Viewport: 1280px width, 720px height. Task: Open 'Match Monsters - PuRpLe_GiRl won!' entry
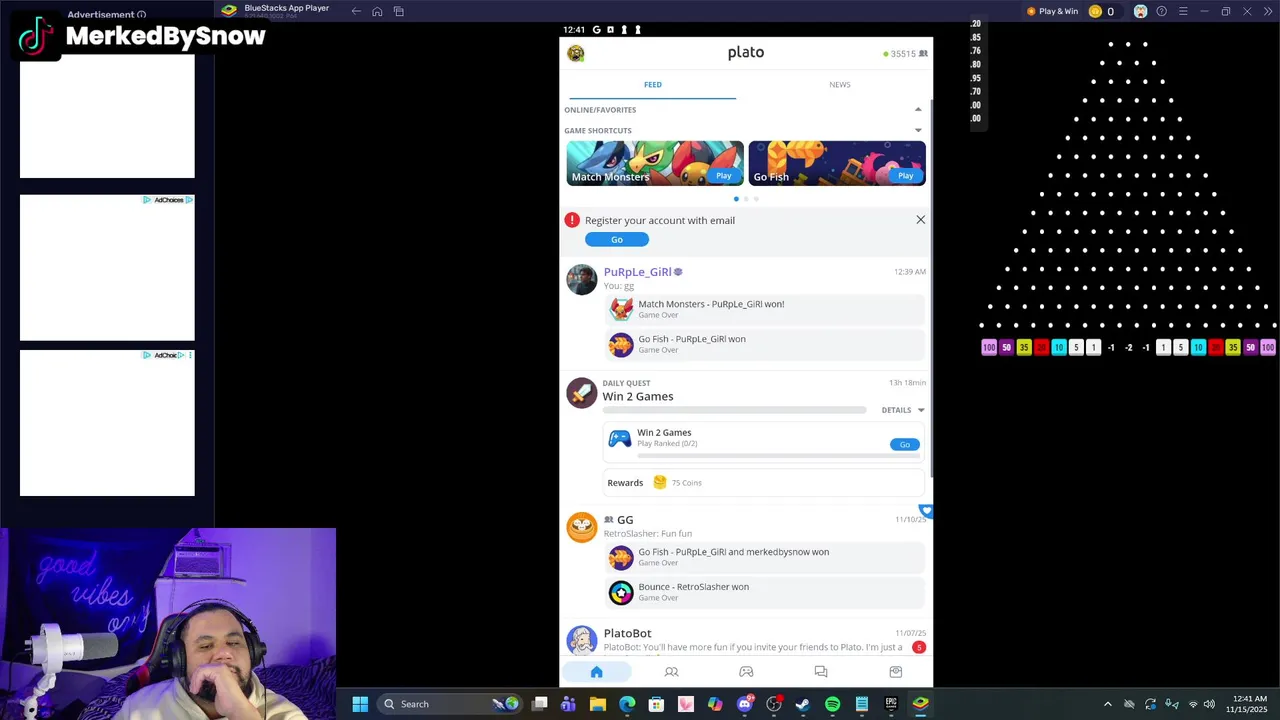(765, 309)
